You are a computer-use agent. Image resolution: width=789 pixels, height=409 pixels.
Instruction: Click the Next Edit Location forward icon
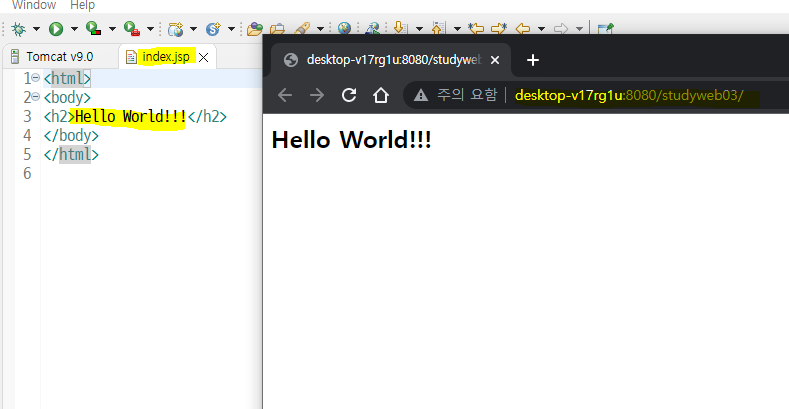[499, 29]
